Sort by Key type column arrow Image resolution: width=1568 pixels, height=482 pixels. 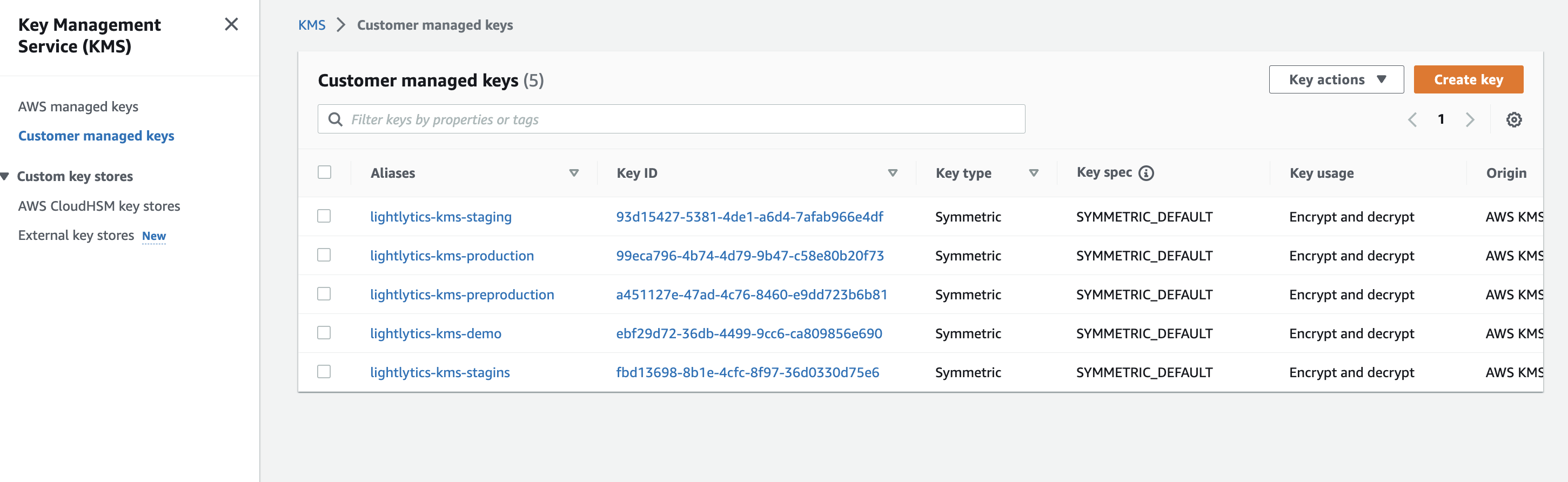click(1034, 173)
